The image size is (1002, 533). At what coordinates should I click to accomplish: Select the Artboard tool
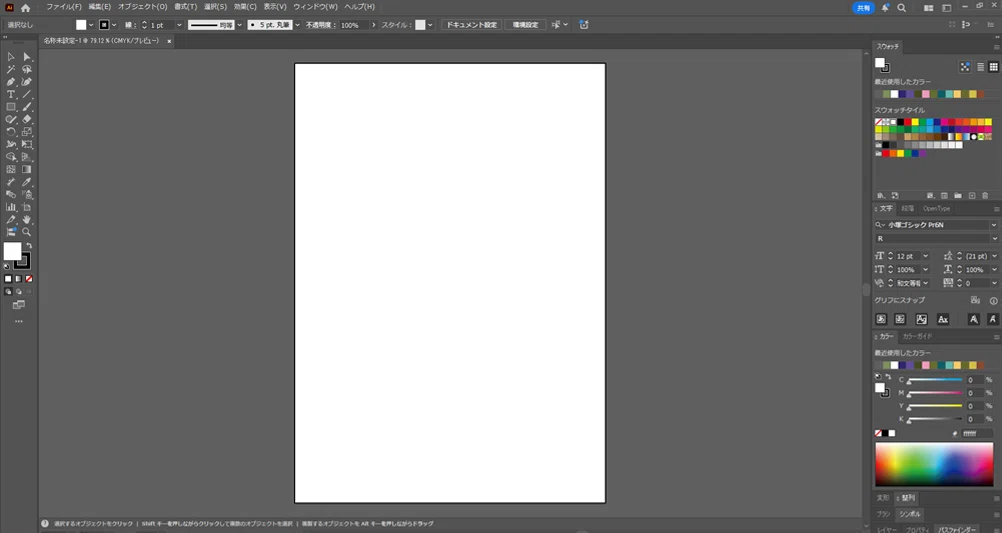coord(27,207)
